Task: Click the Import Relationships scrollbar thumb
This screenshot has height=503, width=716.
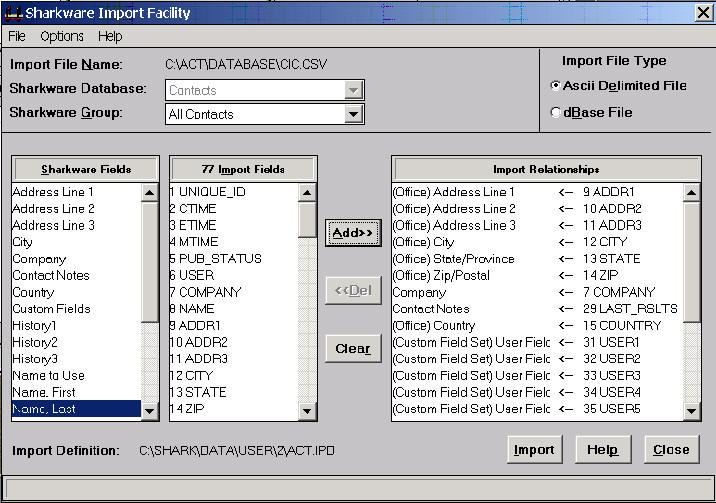Action: (691, 262)
